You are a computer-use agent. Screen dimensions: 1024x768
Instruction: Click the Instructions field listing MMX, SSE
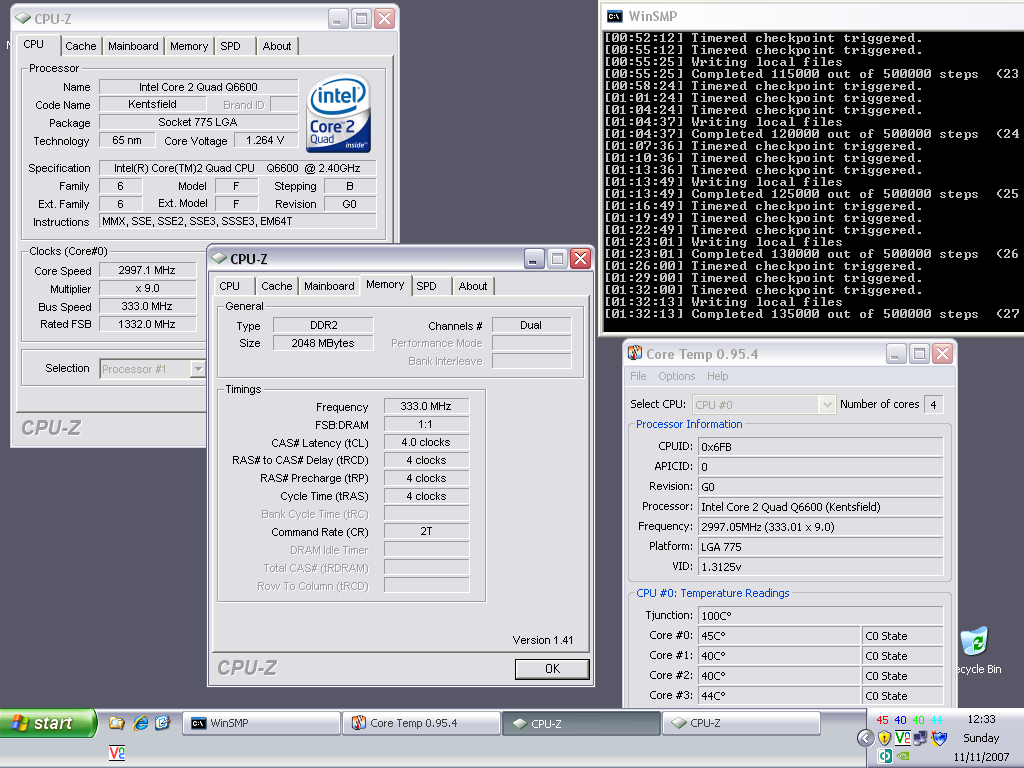click(x=238, y=221)
